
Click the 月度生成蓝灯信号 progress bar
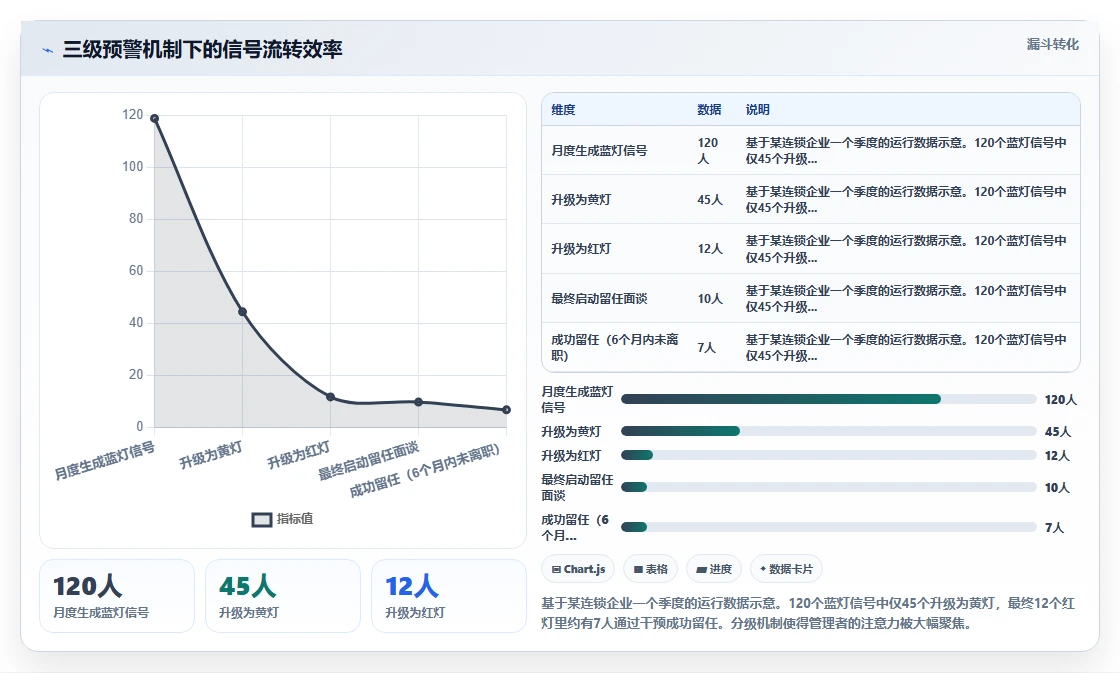[829, 399]
